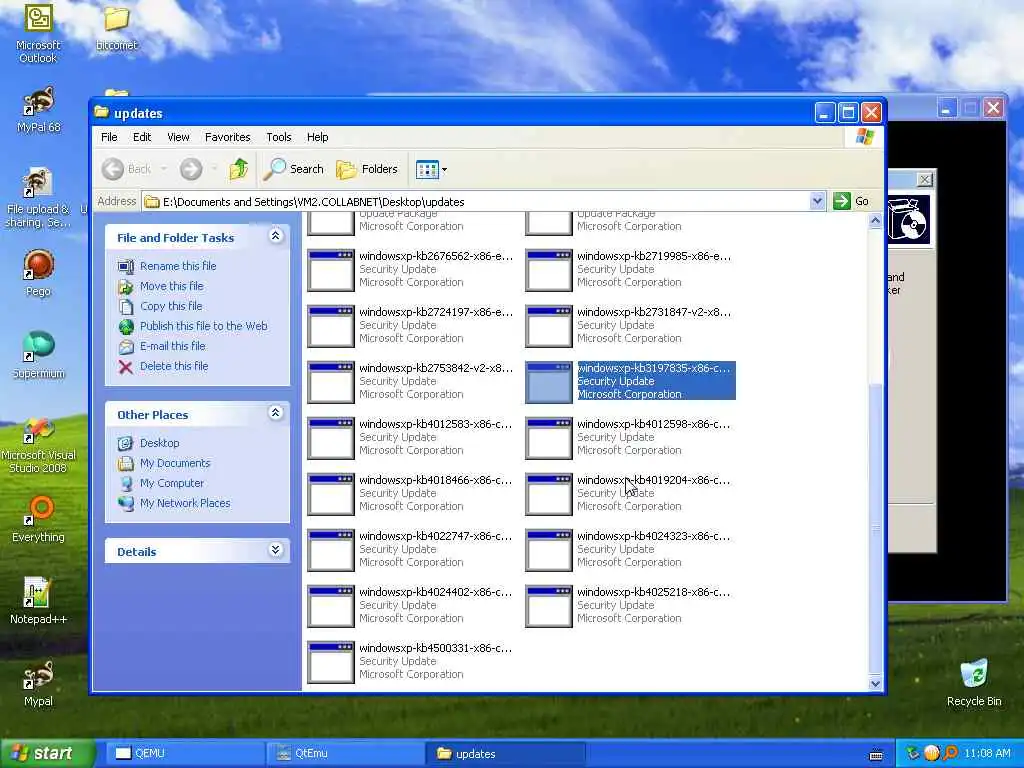Toggle the Folders pane button
1024x768 pixels.
pyautogui.click(x=367, y=169)
